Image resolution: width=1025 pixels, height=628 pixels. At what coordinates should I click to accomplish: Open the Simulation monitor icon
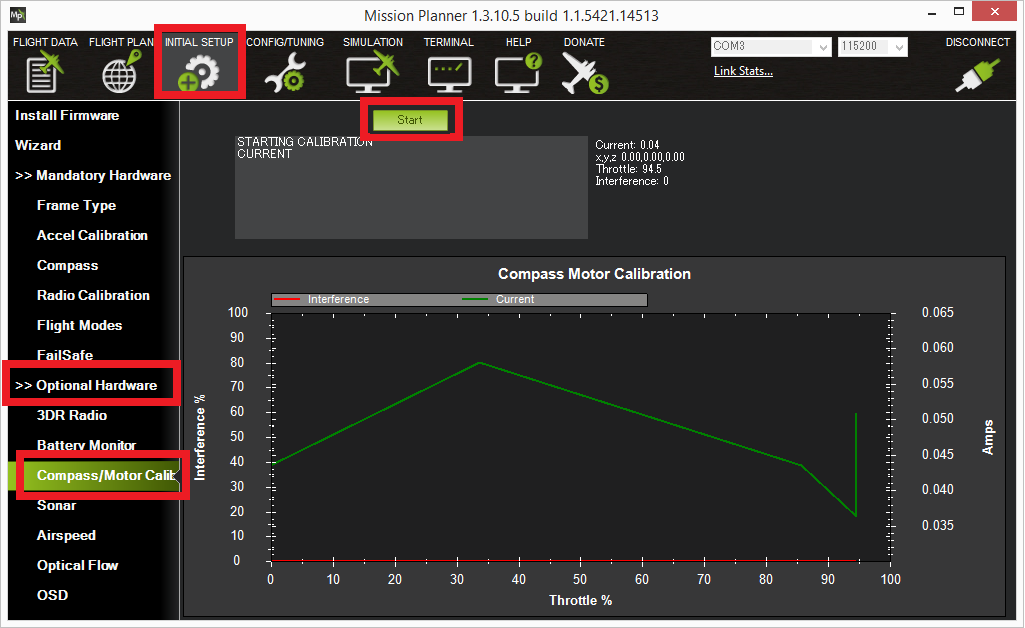point(372,74)
